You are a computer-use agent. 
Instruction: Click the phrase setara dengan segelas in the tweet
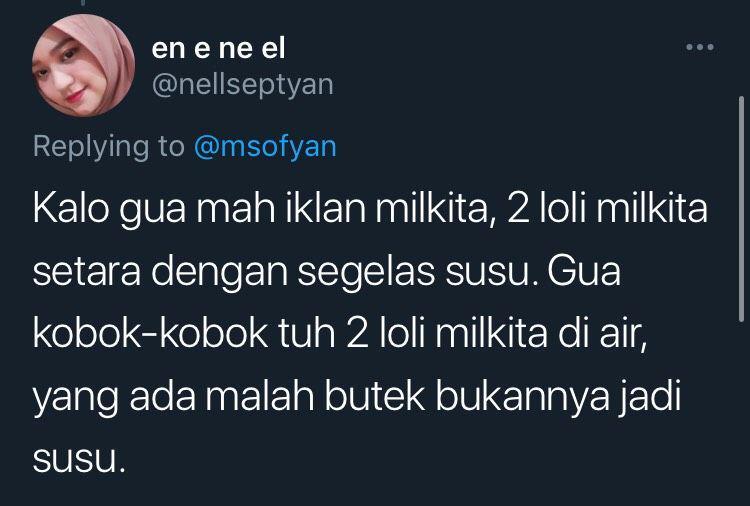(x=233, y=273)
